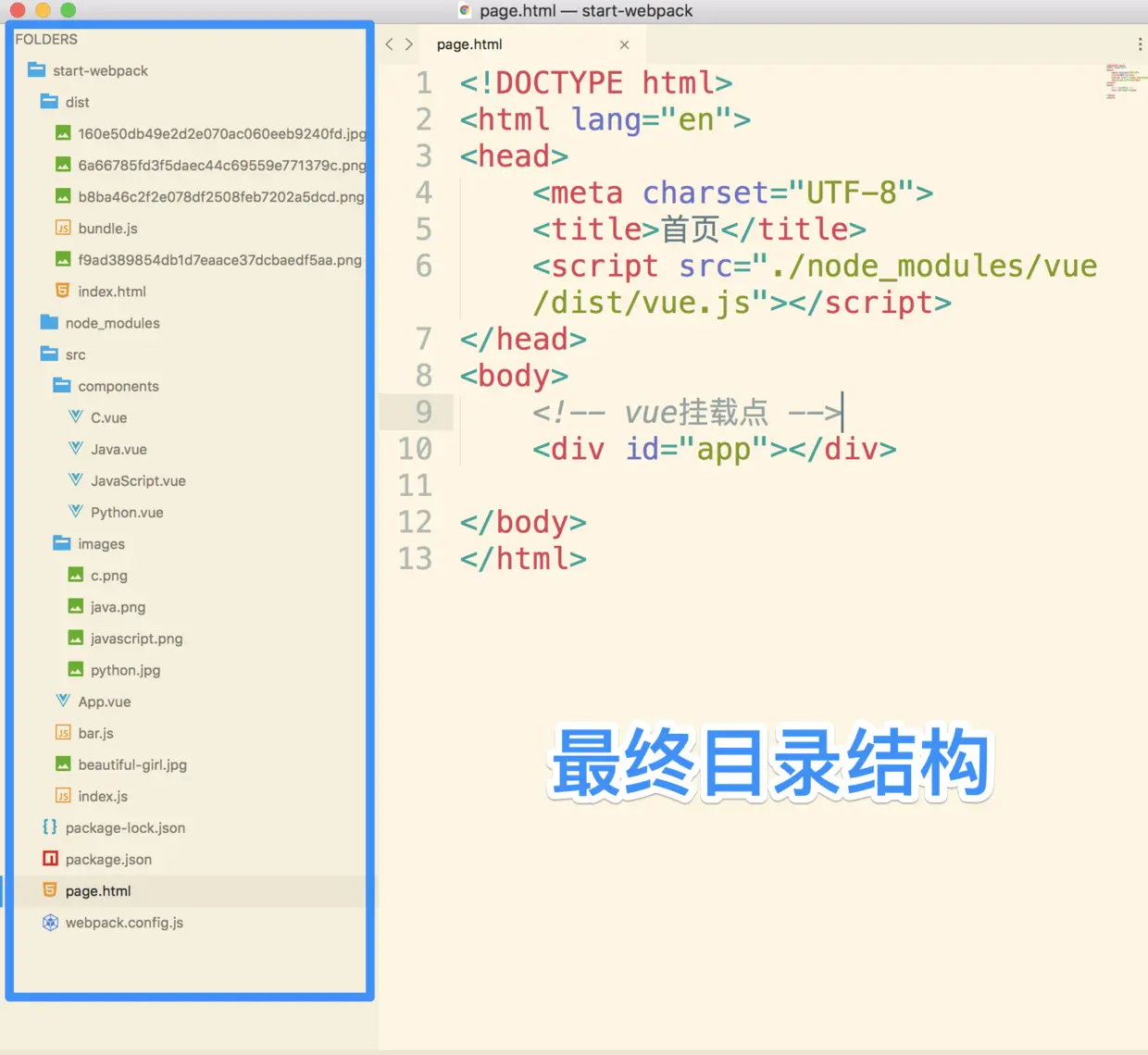1148x1055 pixels.
Task: Click the image icon of 6a66785f...png file
Action: (63, 165)
